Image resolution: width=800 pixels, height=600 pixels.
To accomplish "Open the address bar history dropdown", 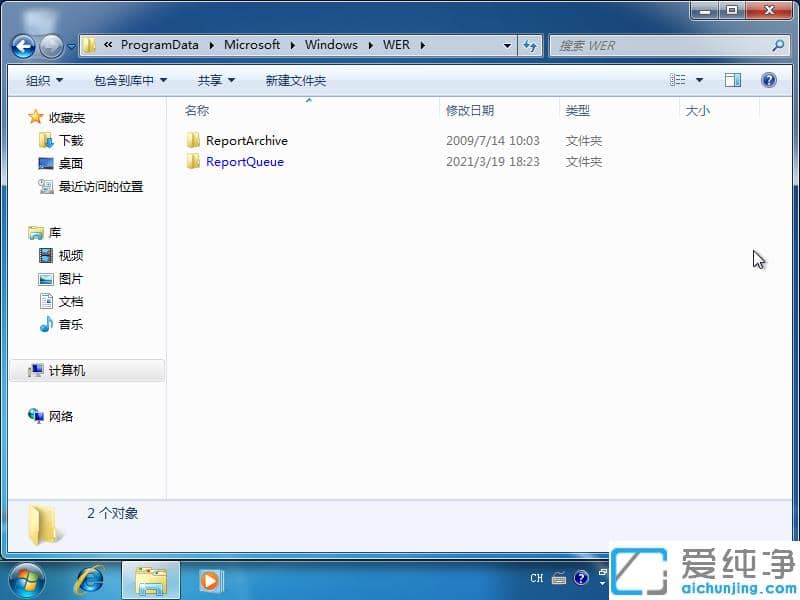I will point(508,45).
